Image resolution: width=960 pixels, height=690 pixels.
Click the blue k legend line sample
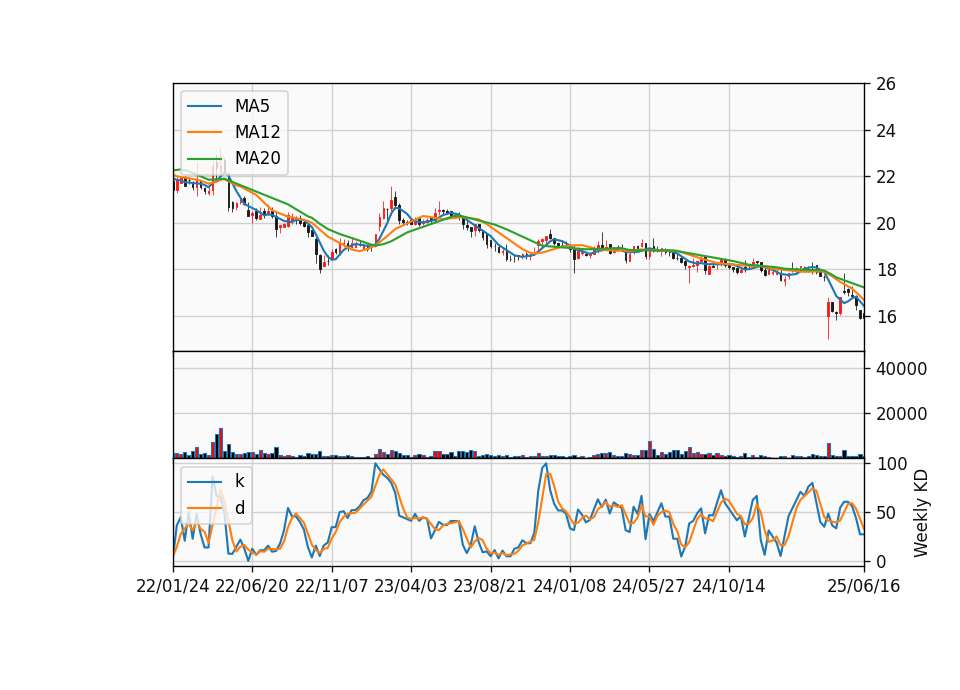coord(204,482)
